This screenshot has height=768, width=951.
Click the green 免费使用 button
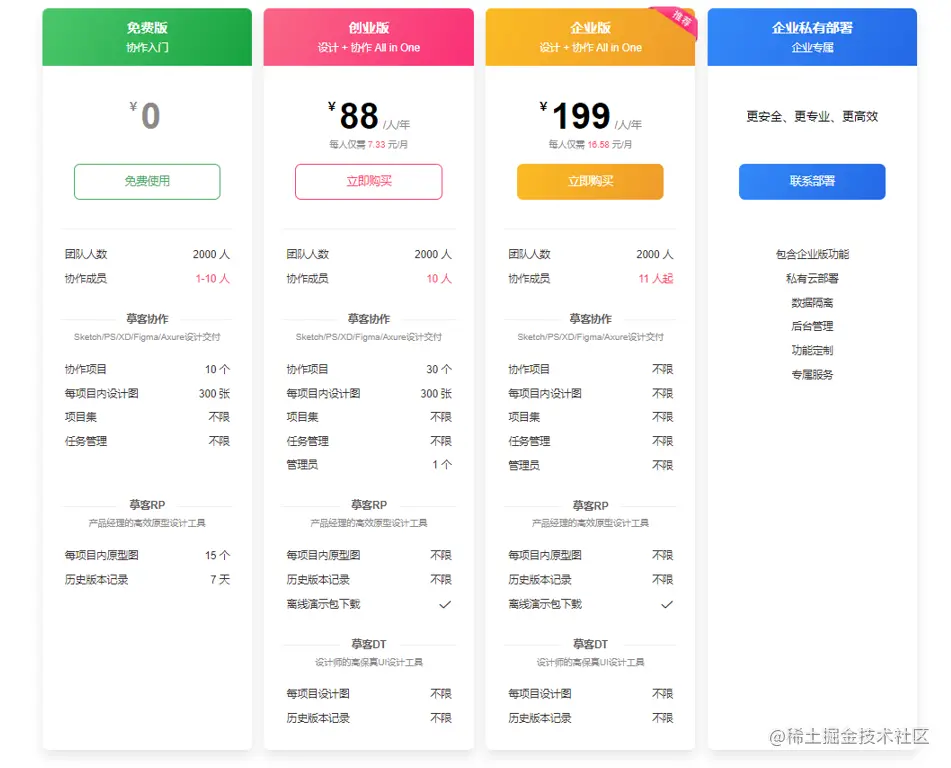(x=147, y=181)
